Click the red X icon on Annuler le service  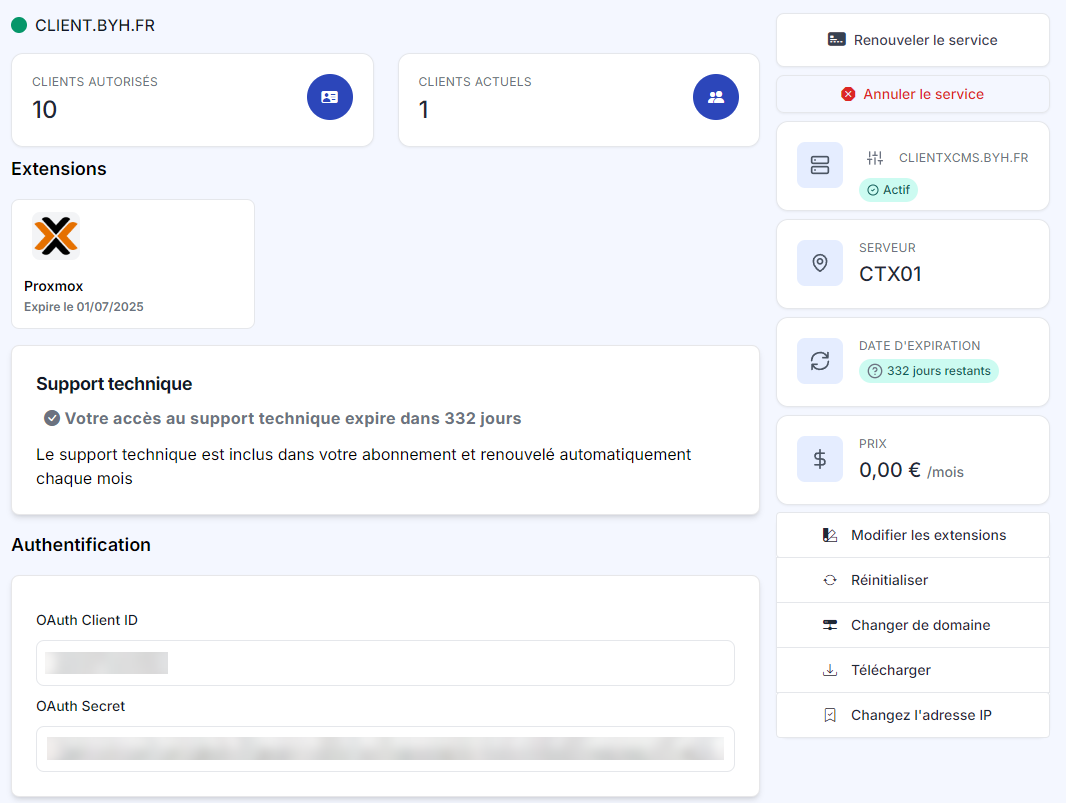tap(849, 94)
